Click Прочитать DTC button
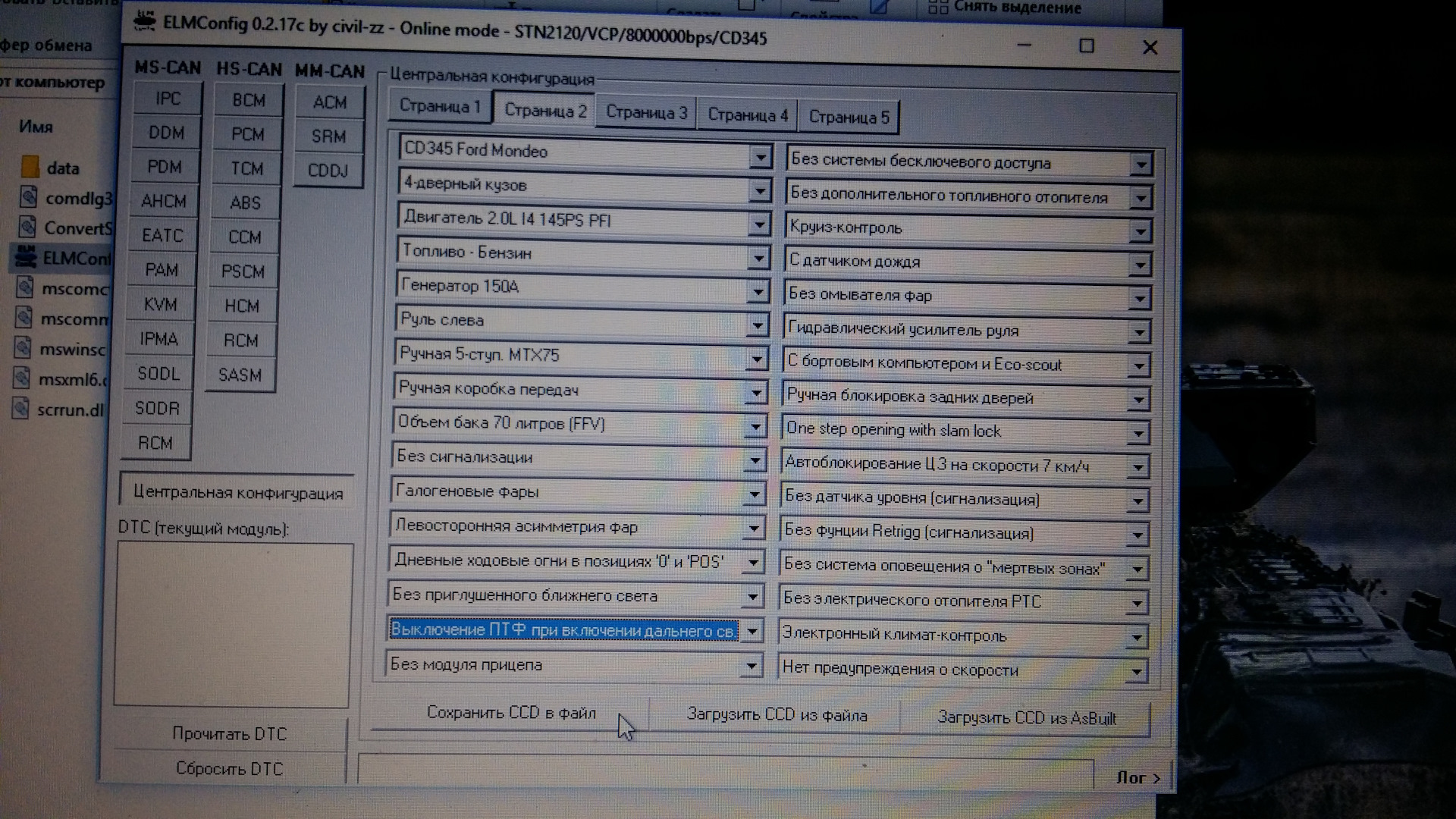Viewport: 1456px width, 819px height. tap(229, 734)
